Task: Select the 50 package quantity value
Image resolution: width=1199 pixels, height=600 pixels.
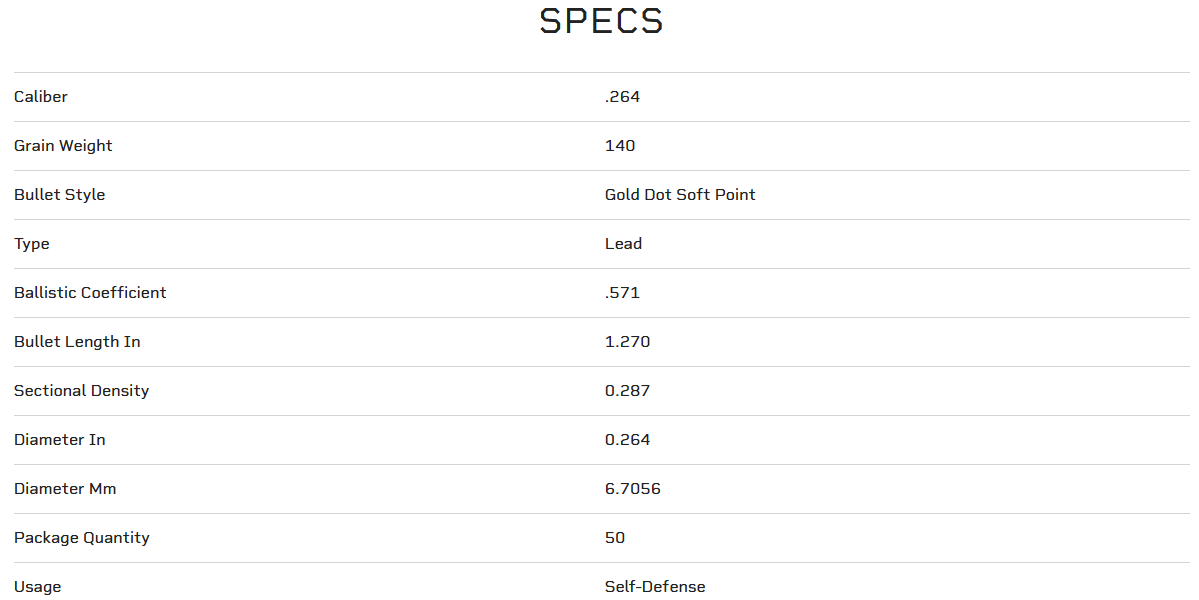Action: (615, 538)
